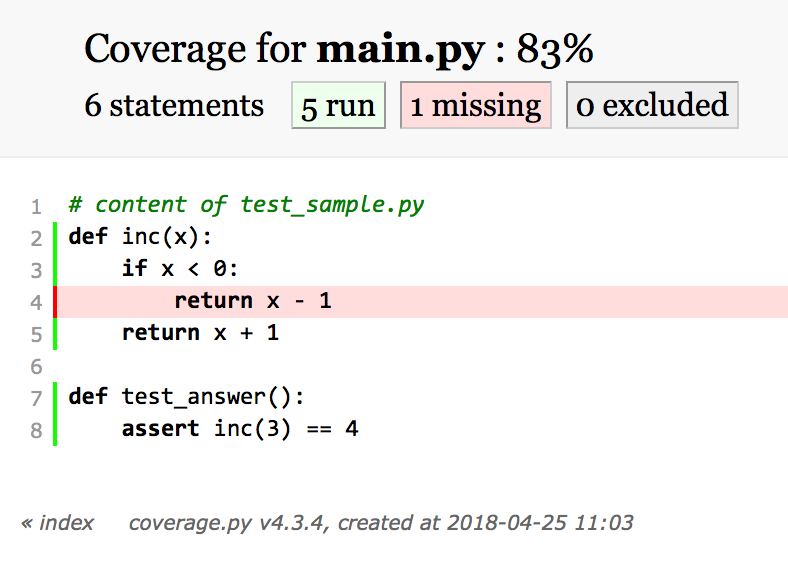Click the '# content of test_sample.py' comment
Image resolution: width=788 pixels, height=586 pixels.
pos(246,205)
